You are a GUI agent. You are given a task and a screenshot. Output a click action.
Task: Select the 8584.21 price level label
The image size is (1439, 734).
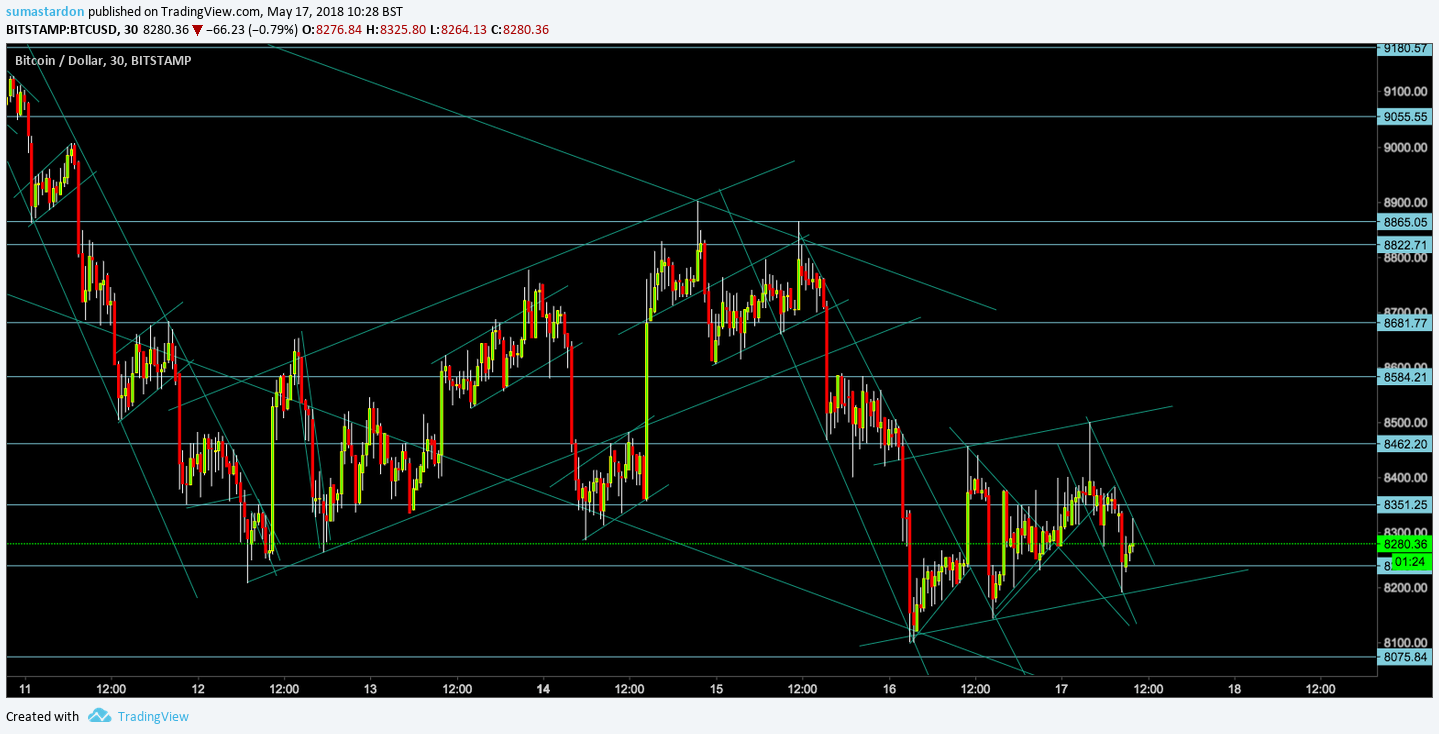(1405, 377)
